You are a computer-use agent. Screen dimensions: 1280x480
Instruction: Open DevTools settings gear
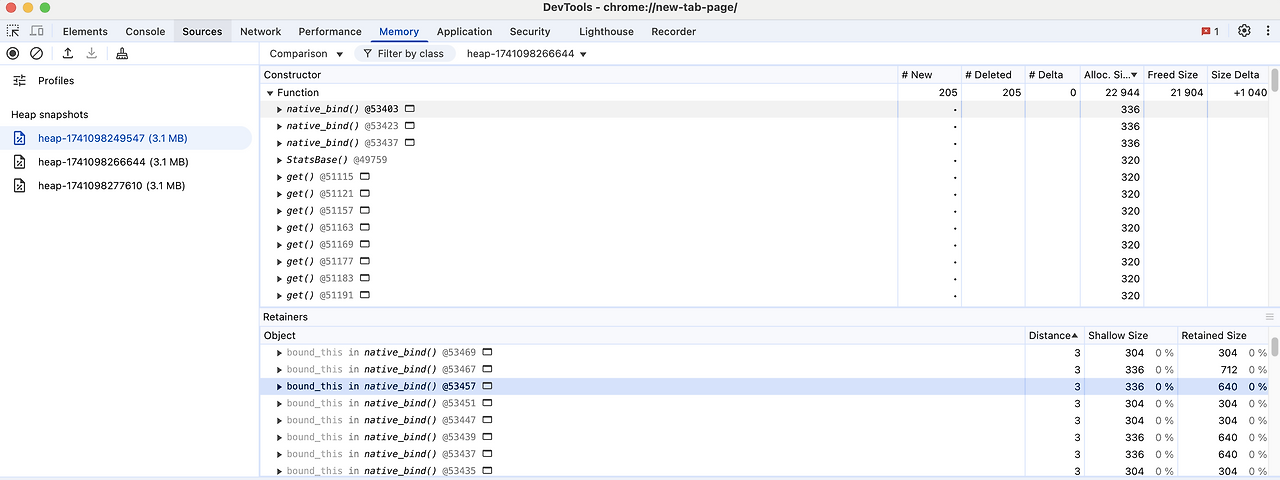[1244, 31]
